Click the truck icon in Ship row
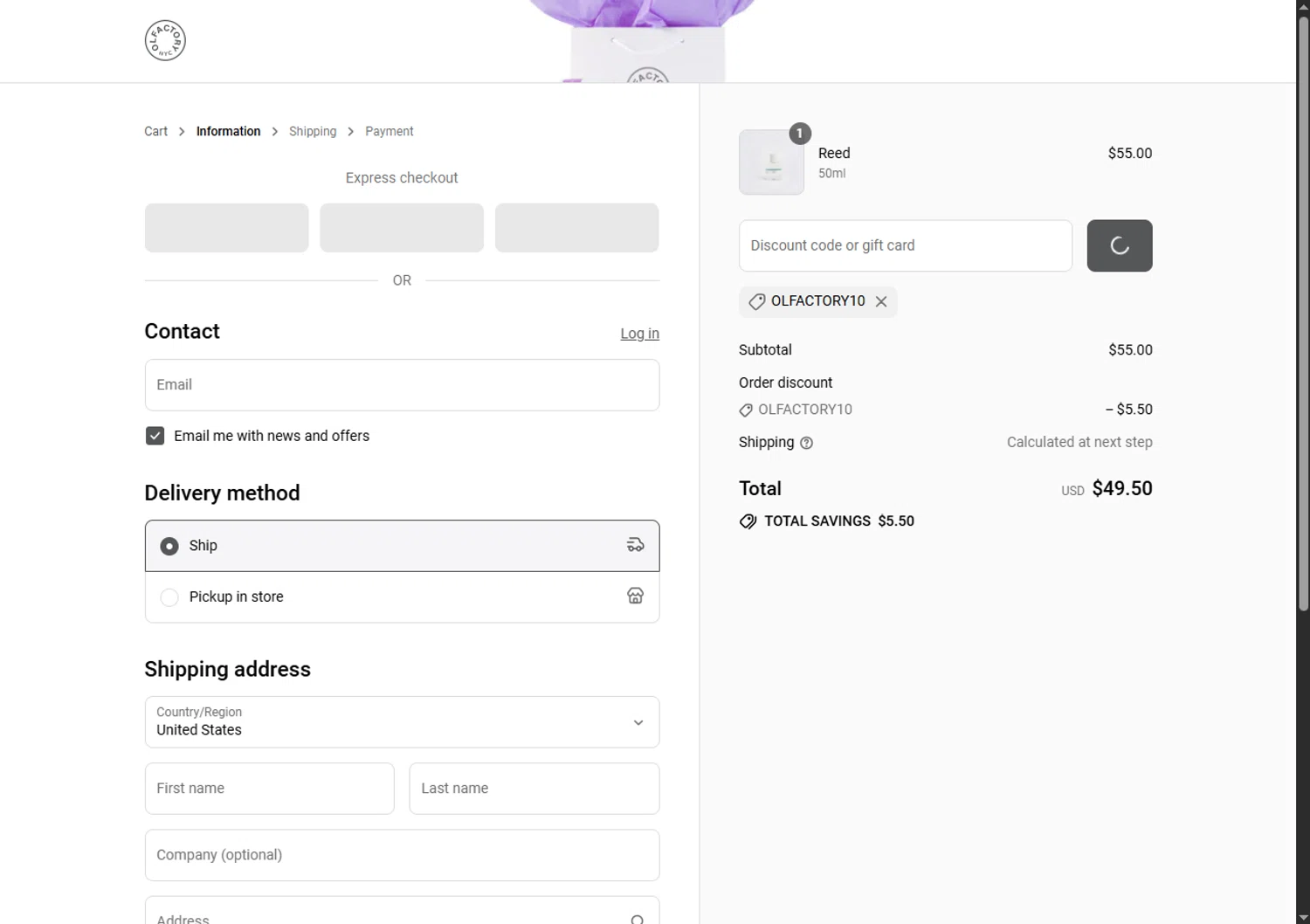 (635, 545)
